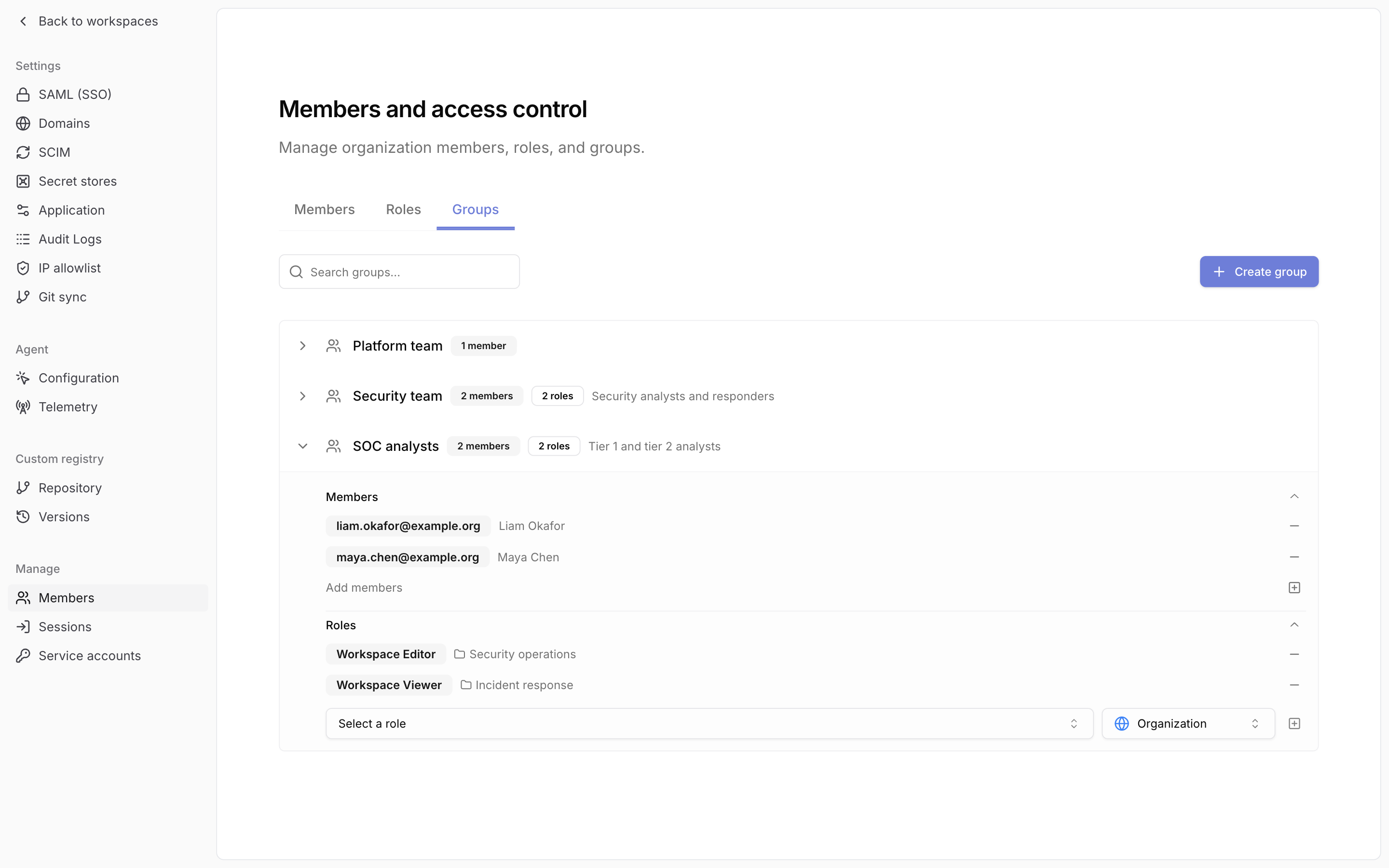1389x868 pixels.
Task: Click the Create group button
Action: [x=1259, y=271]
